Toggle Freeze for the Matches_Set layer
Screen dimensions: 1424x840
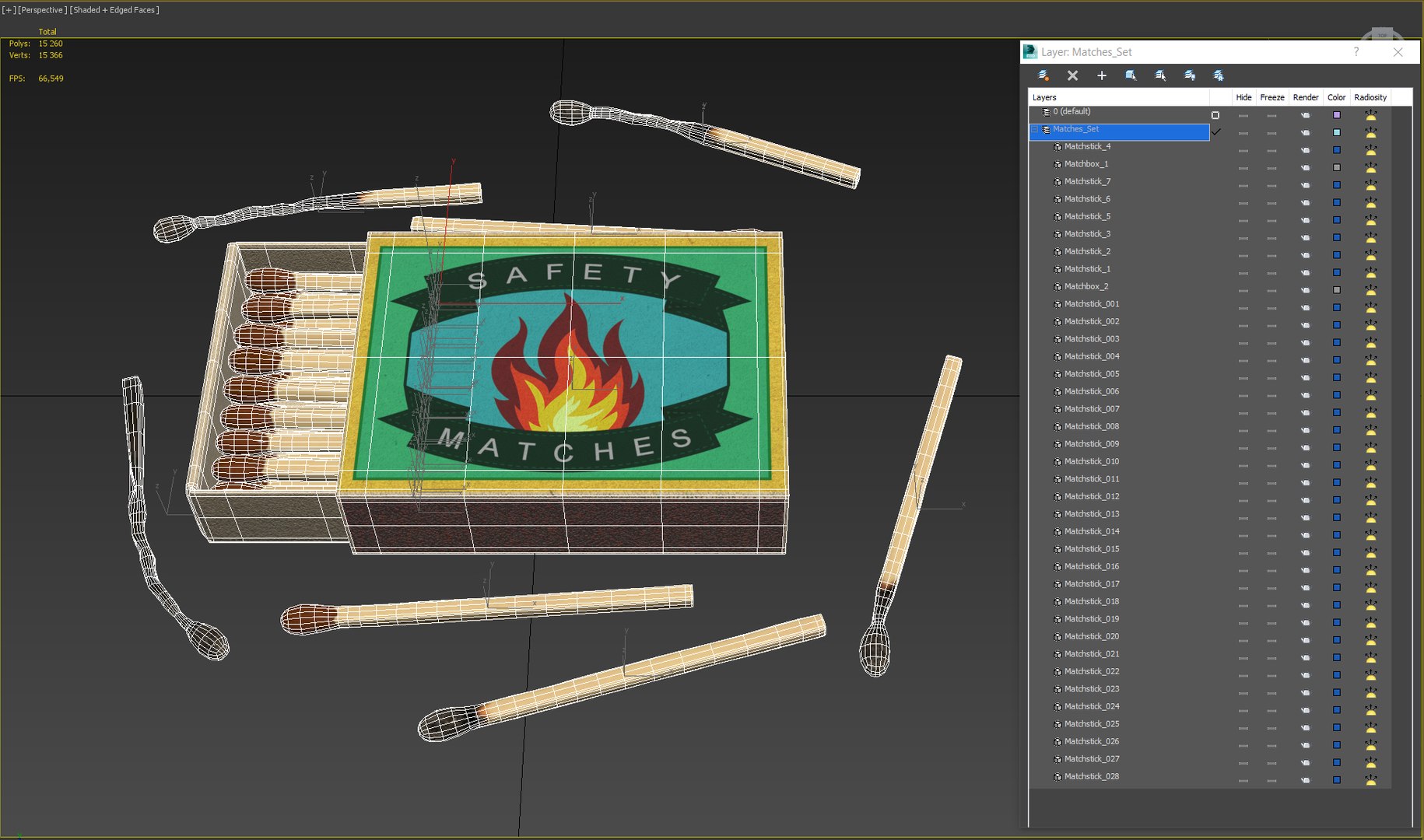click(1271, 133)
